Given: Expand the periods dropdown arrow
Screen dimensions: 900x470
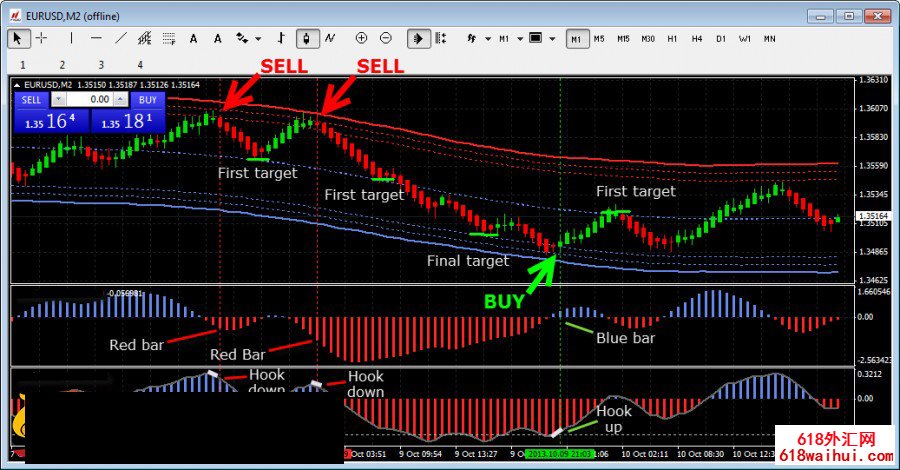Looking at the screenshot, I should [x=520, y=39].
